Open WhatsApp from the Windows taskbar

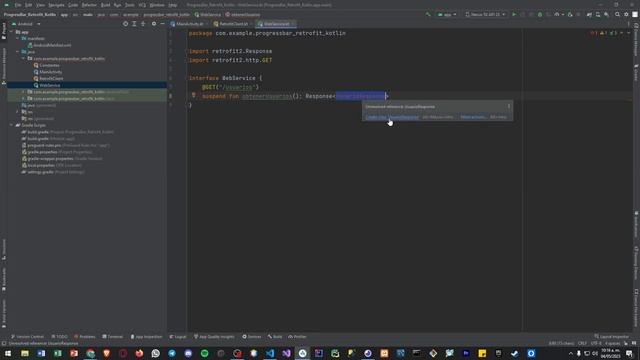pyautogui.click(x=156, y=353)
